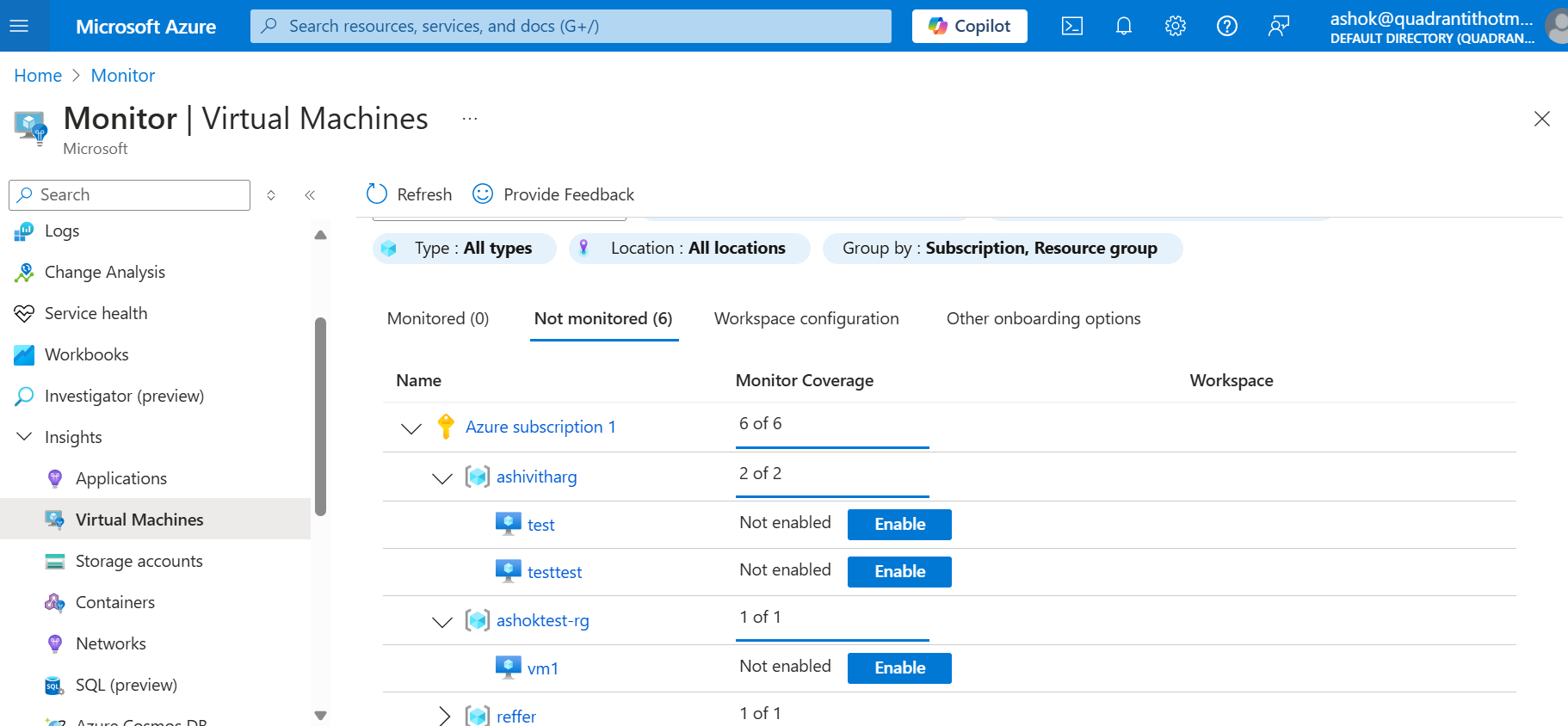Open the Location: All locations filter
Image resolution: width=1568 pixels, height=726 pixels.
click(689, 248)
